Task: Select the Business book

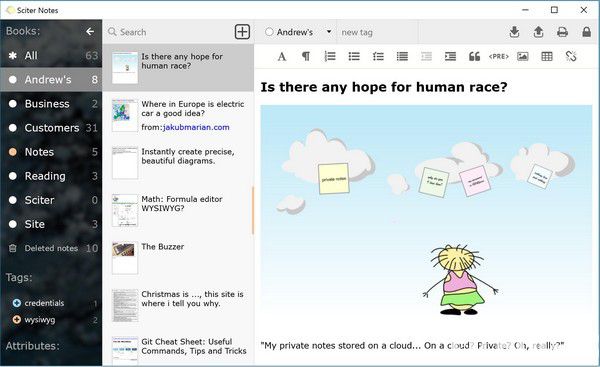Action: 51,104
